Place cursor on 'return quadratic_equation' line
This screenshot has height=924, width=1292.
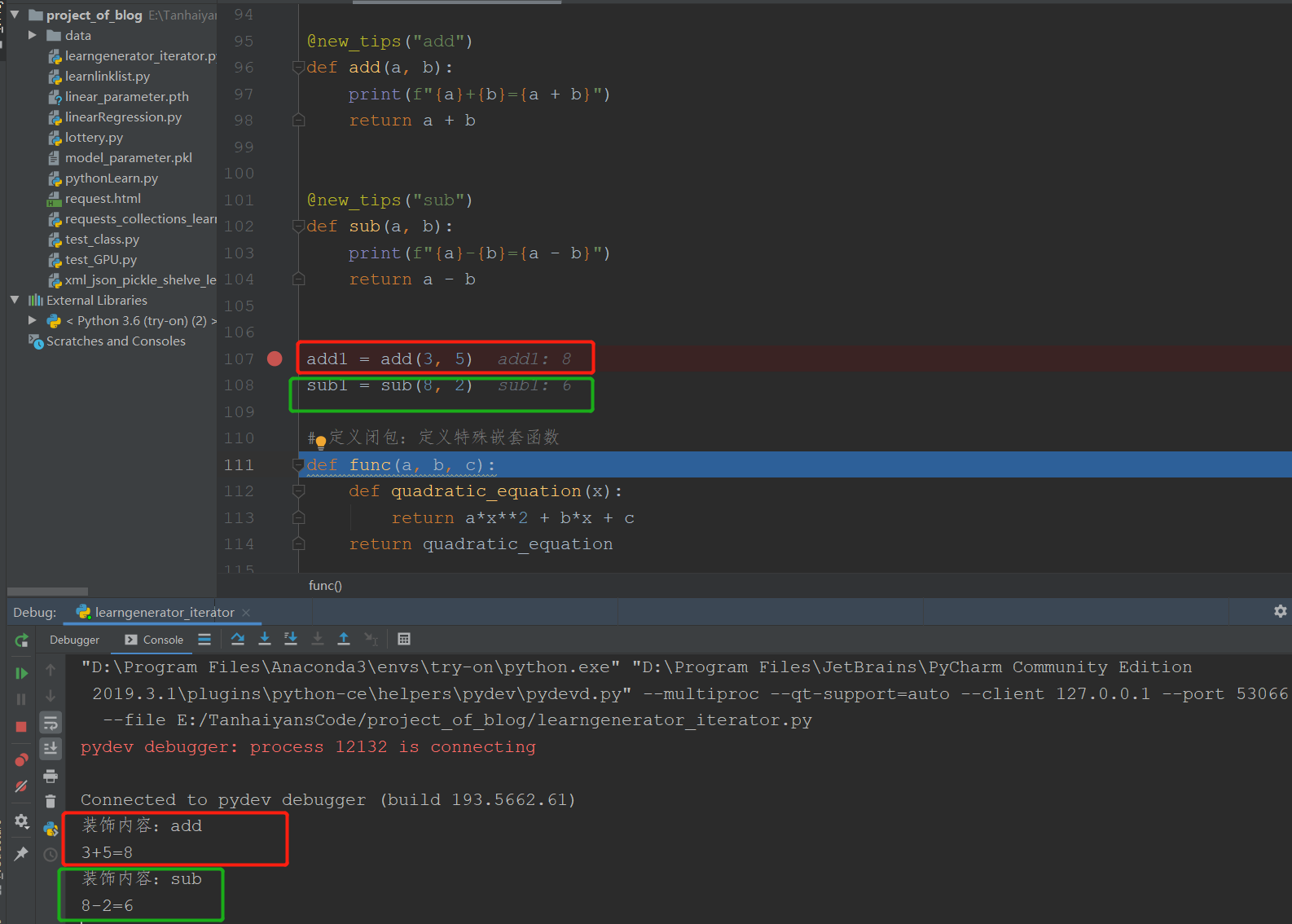(481, 544)
